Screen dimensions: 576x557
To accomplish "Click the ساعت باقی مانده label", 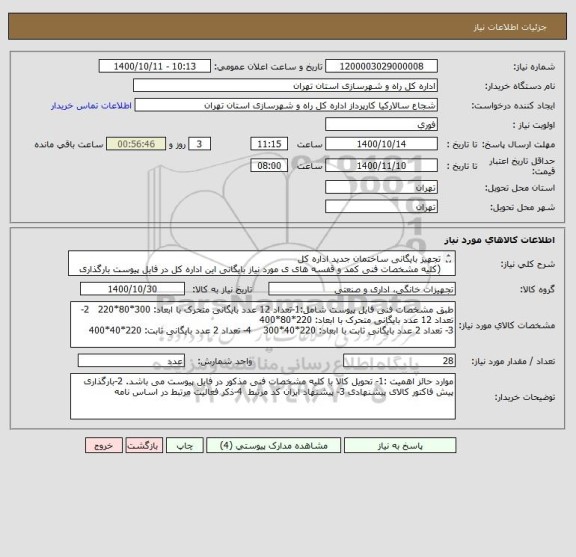I will click(x=69, y=144).
